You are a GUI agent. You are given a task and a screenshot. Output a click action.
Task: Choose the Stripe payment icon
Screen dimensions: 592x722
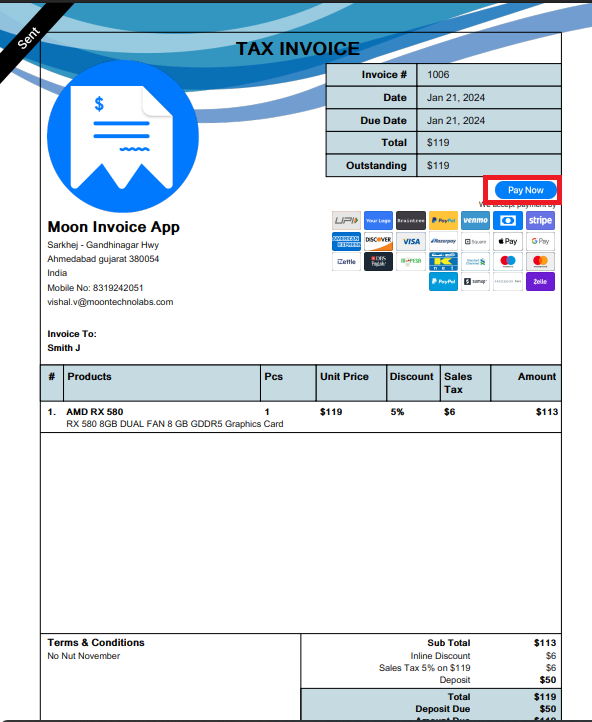click(x=540, y=221)
